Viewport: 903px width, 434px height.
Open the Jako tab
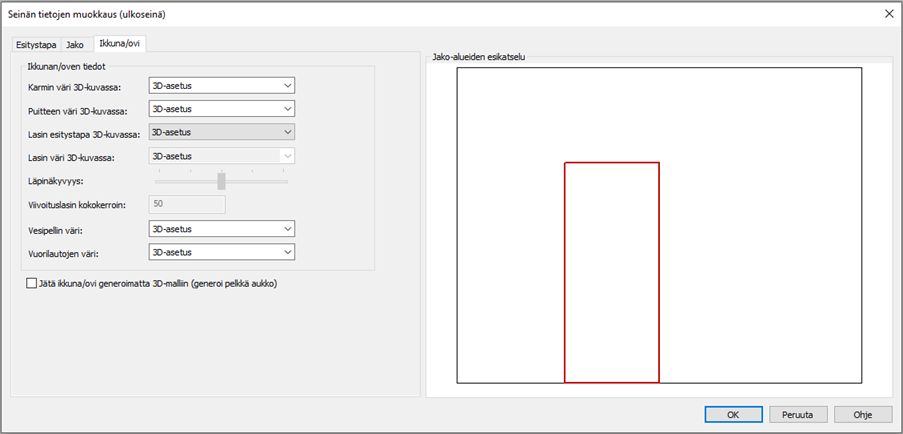pos(75,45)
